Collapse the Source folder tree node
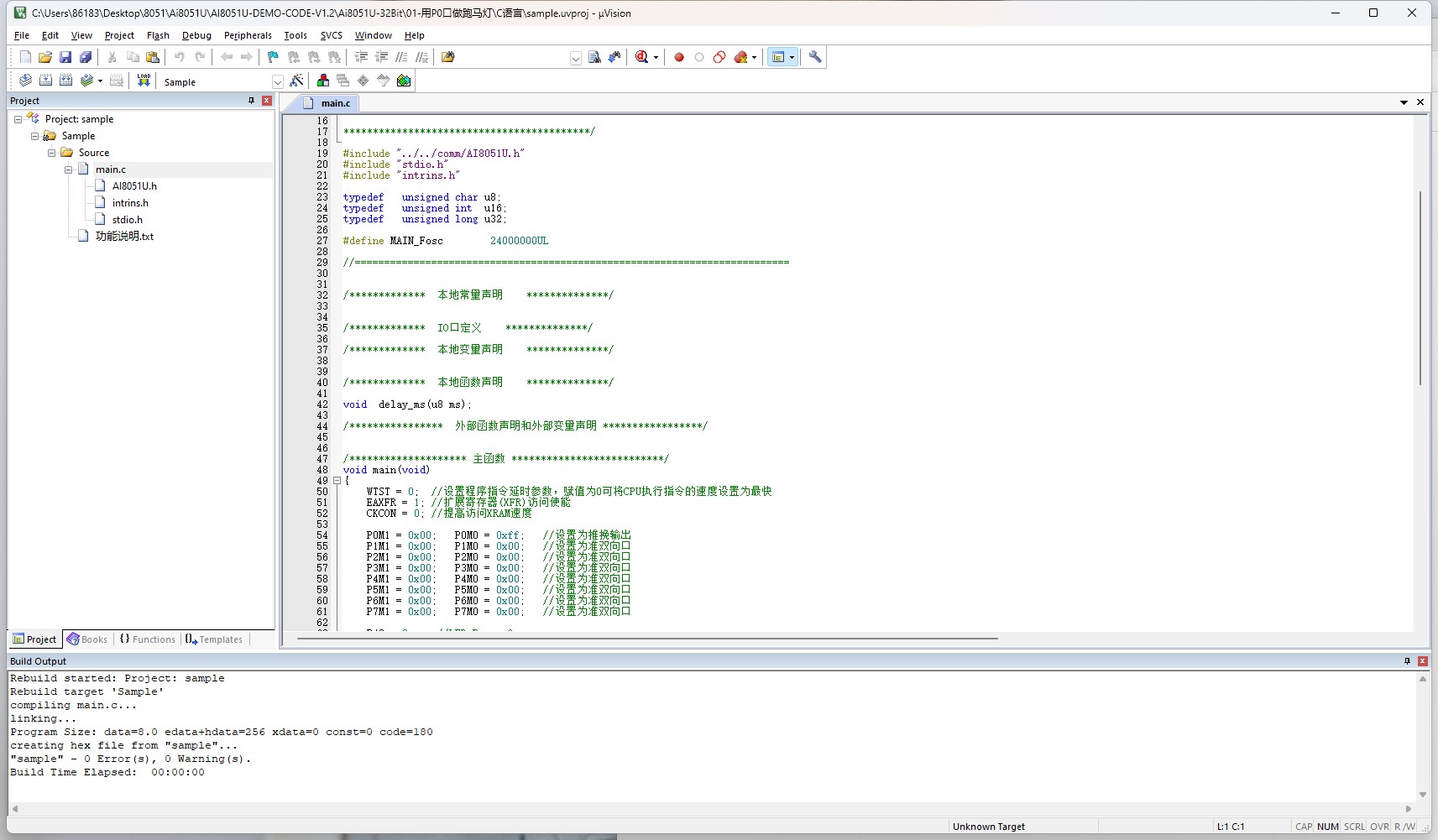The width and height of the screenshot is (1438, 840). coord(51,153)
